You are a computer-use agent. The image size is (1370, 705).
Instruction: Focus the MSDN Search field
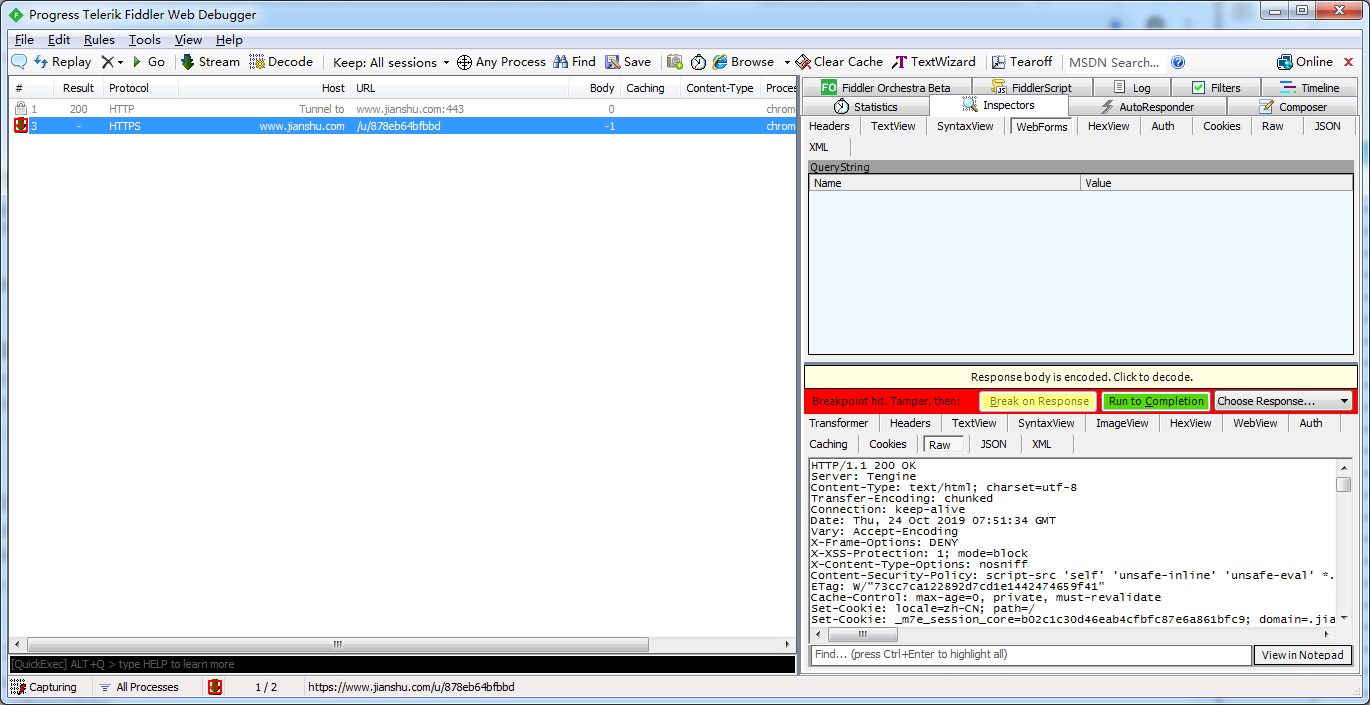(x=1114, y=62)
